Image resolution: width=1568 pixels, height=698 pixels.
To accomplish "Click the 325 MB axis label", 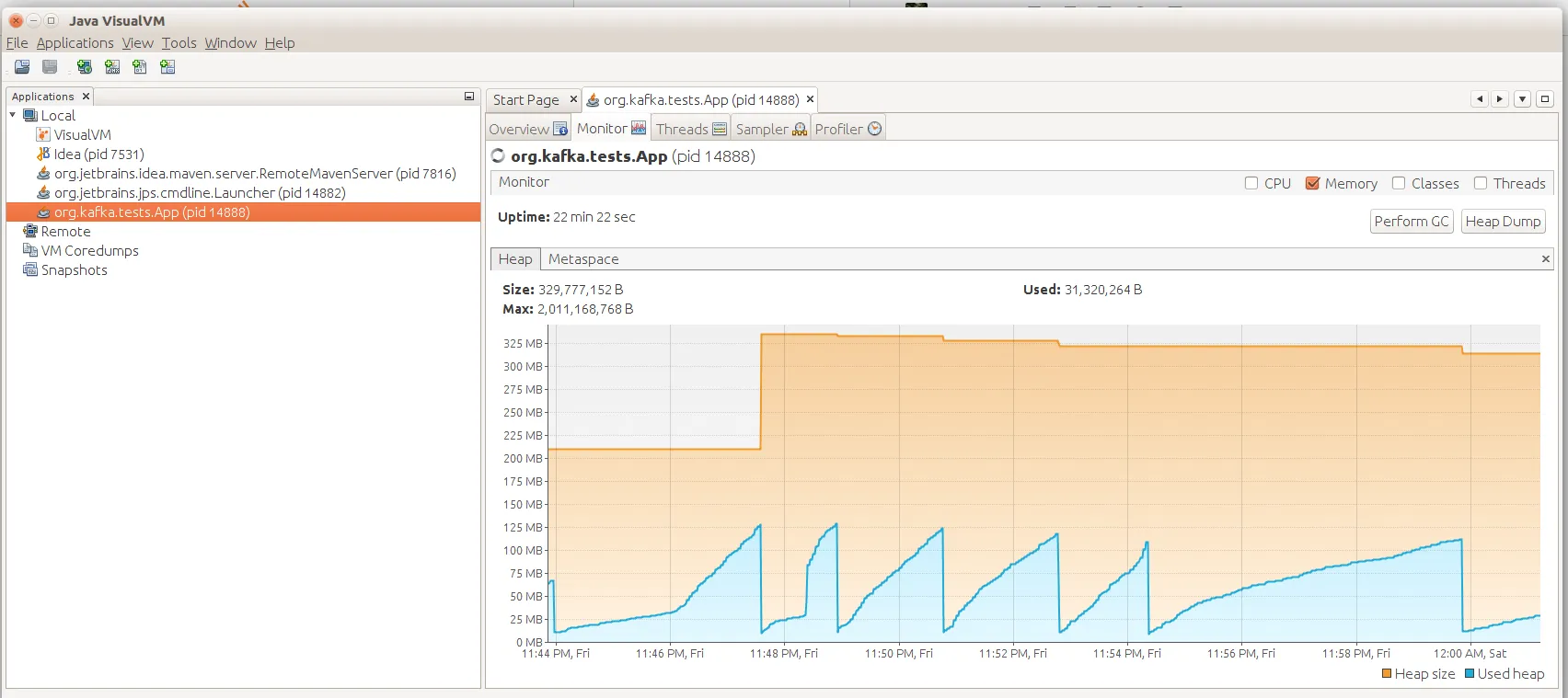I will tap(523, 344).
